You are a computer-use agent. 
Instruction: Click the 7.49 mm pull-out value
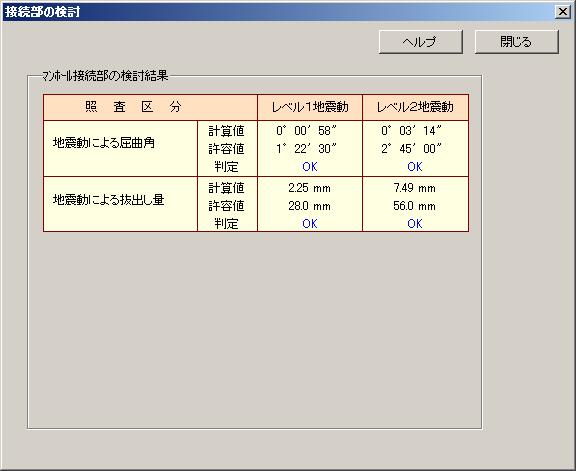(414, 188)
